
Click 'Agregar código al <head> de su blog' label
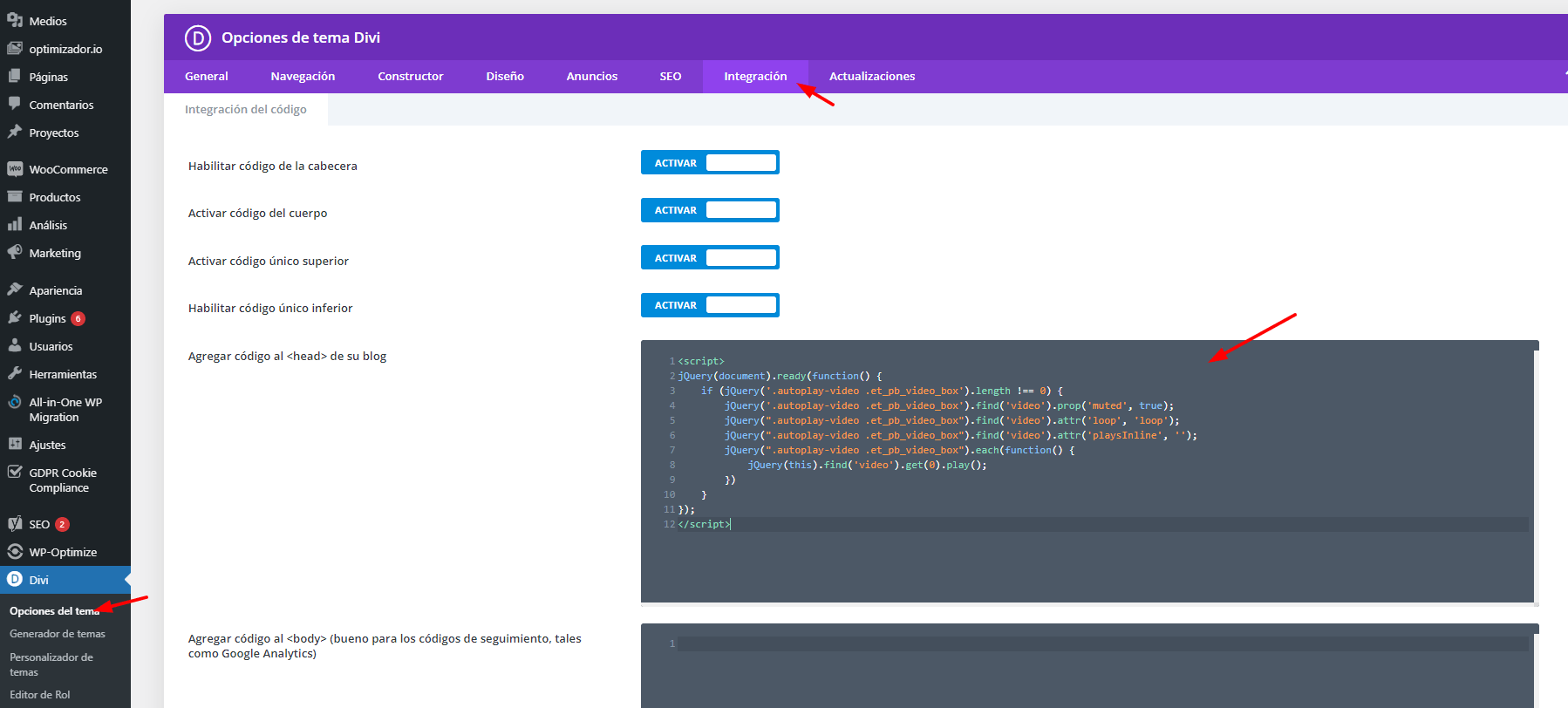287,356
